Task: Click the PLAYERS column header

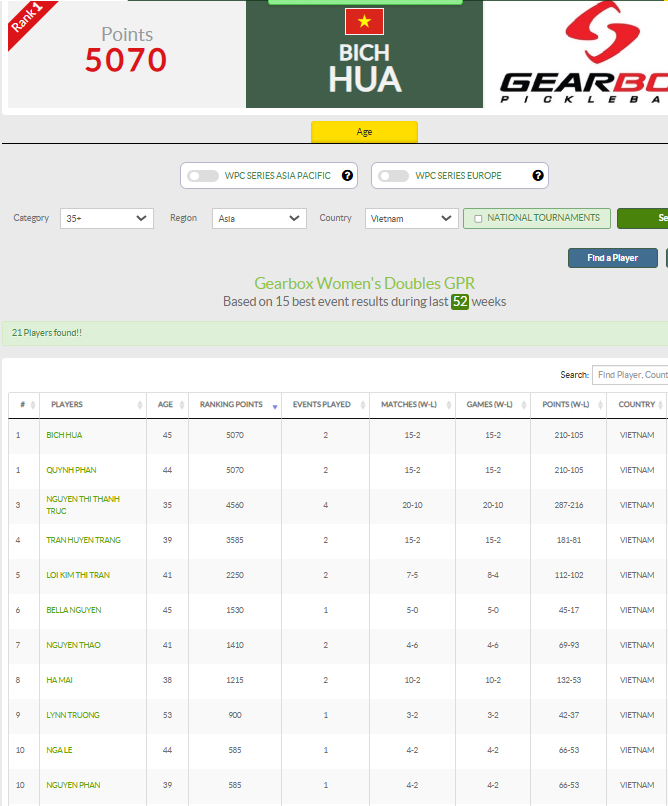Action: [x=93, y=405]
